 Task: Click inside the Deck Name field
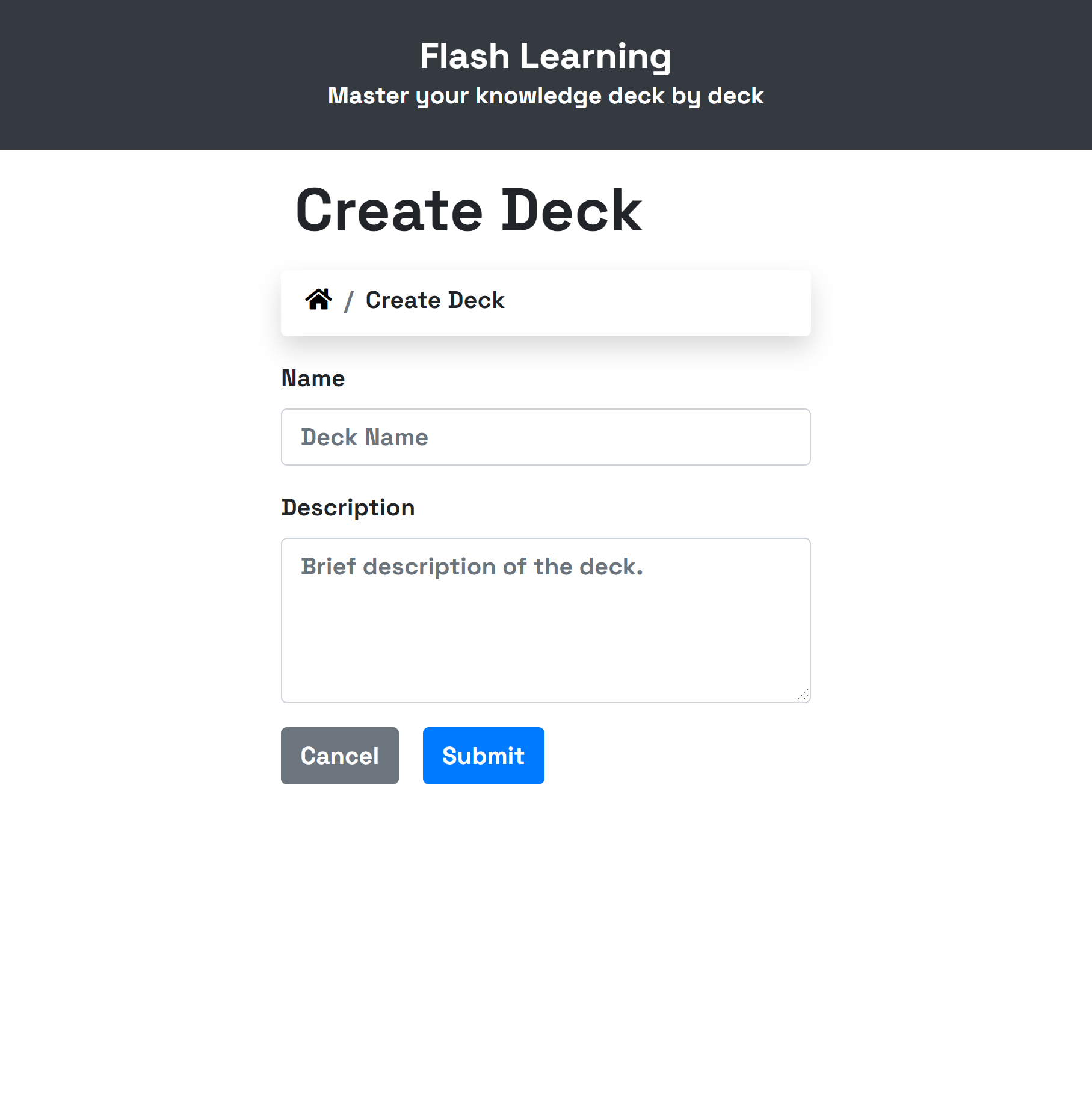point(545,437)
